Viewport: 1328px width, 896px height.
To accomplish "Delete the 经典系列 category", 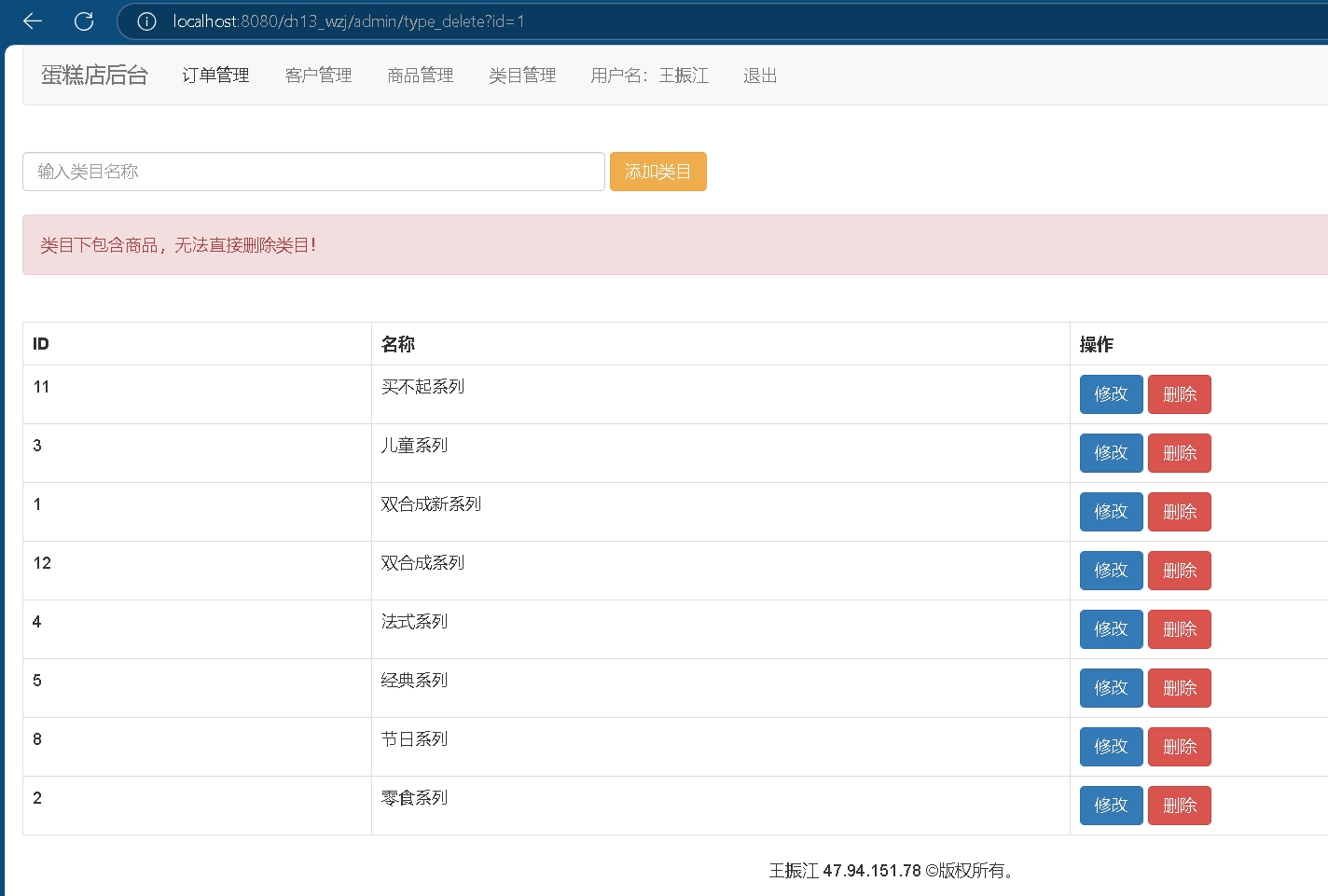I will coord(1179,688).
